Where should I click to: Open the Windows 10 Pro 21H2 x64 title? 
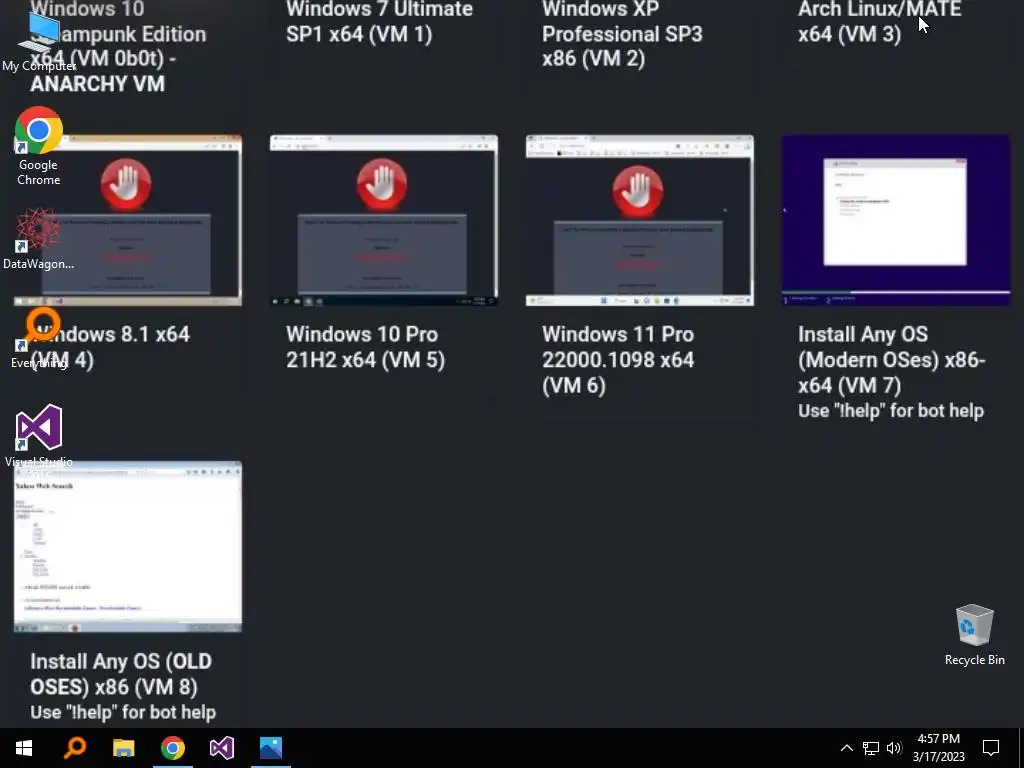point(366,347)
